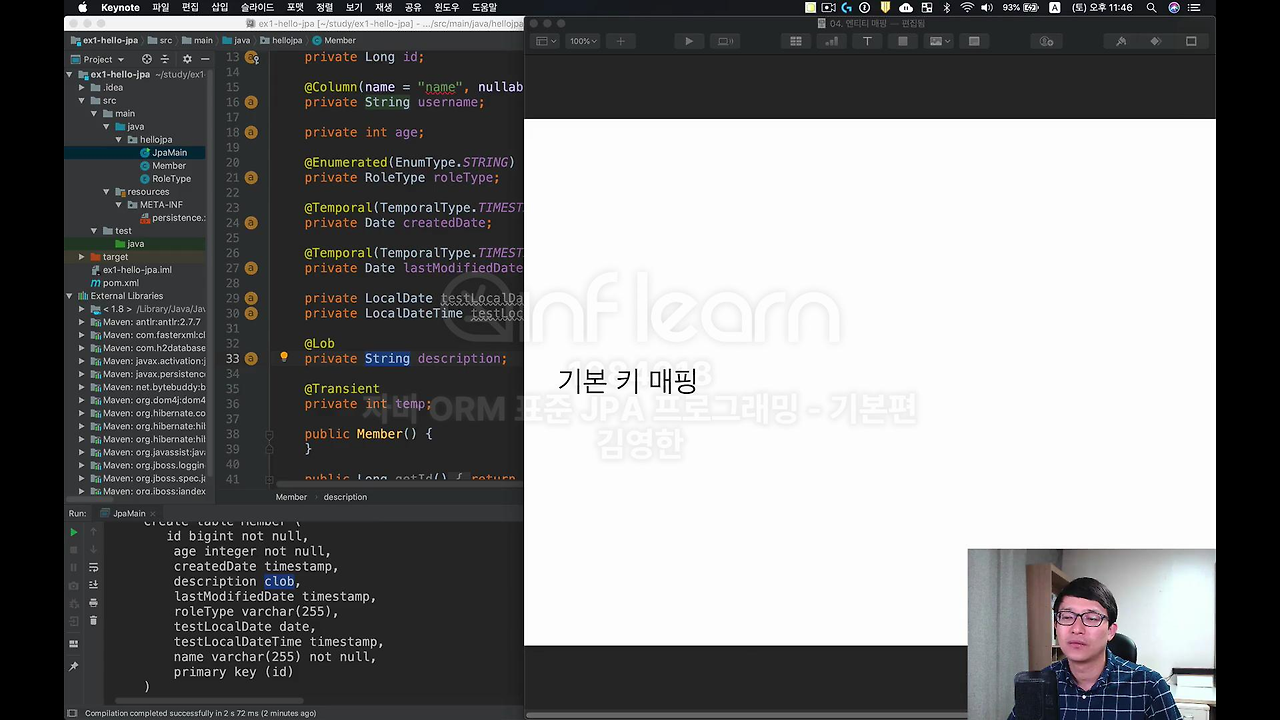1280x720 pixels.
Task: Open macOS Spotlight search icon
Action: (1151, 7)
